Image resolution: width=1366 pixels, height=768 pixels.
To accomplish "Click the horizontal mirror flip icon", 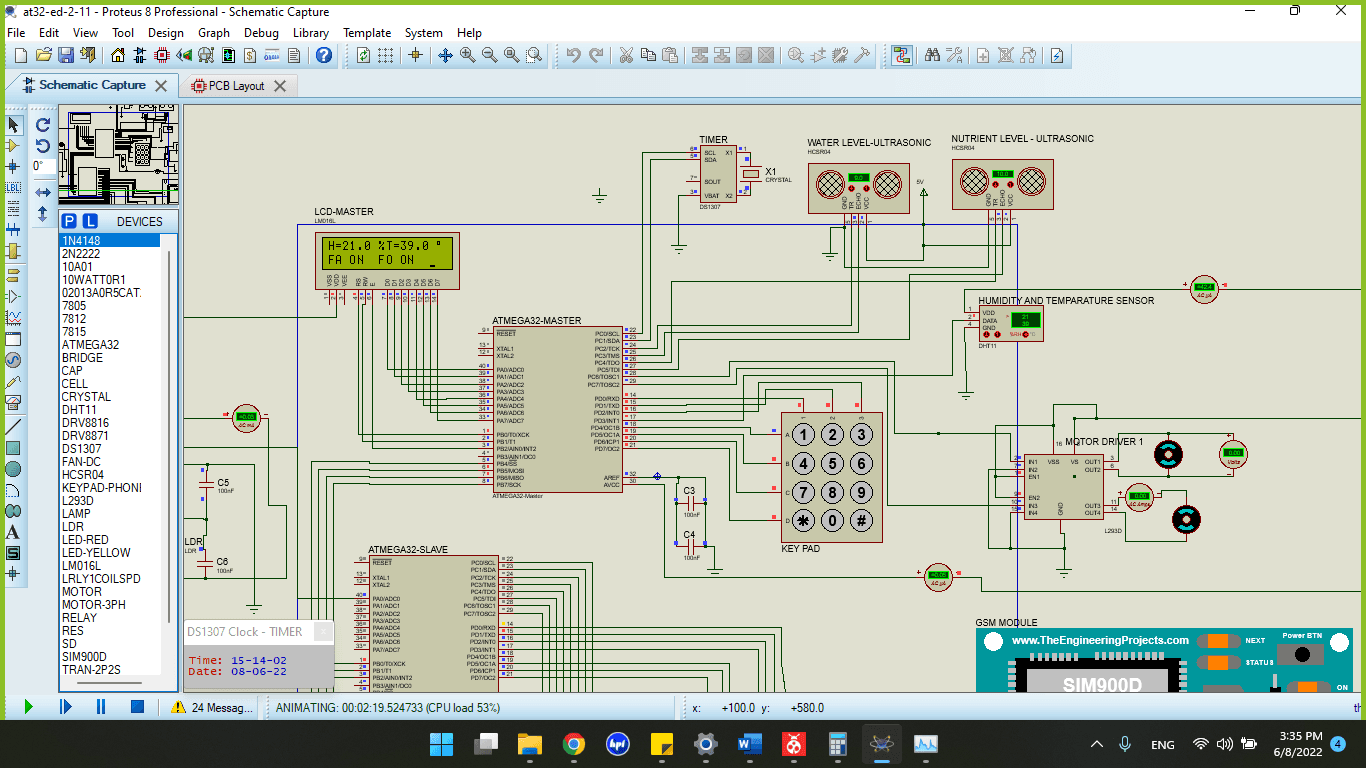I will tap(43, 192).
